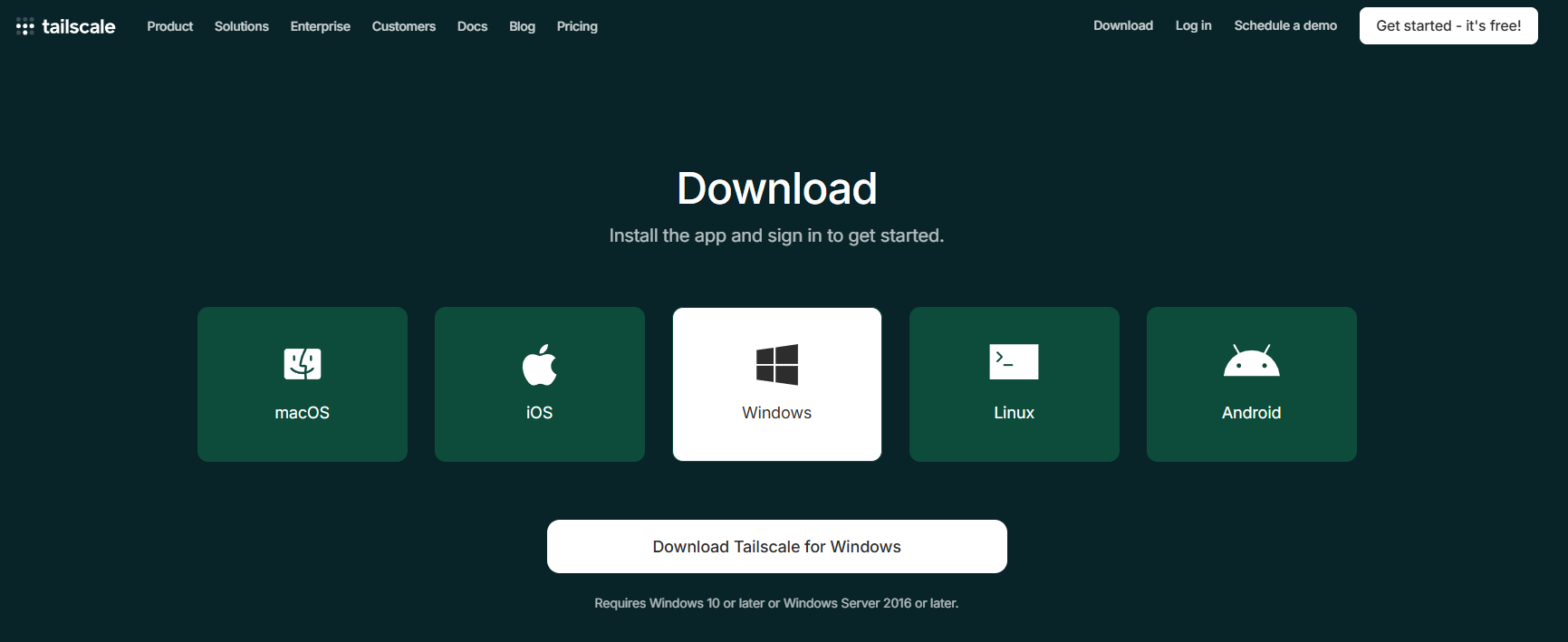The image size is (1568, 642).
Task: Go to the Enterprise page
Action: (321, 26)
